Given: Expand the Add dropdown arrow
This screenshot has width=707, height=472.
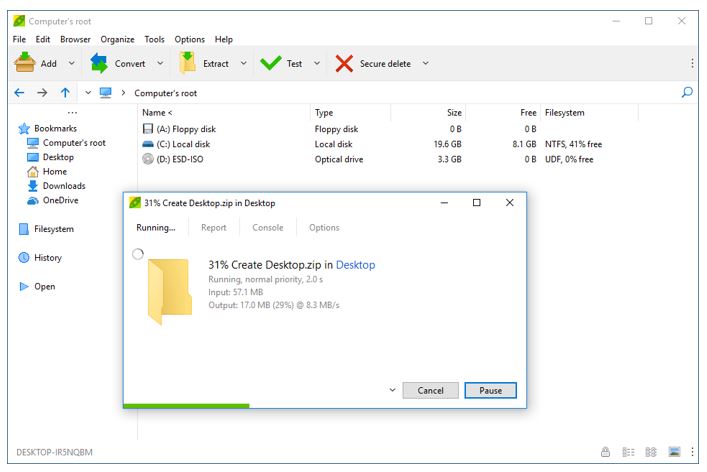Looking at the screenshot, I should click(x=71, y=63).
